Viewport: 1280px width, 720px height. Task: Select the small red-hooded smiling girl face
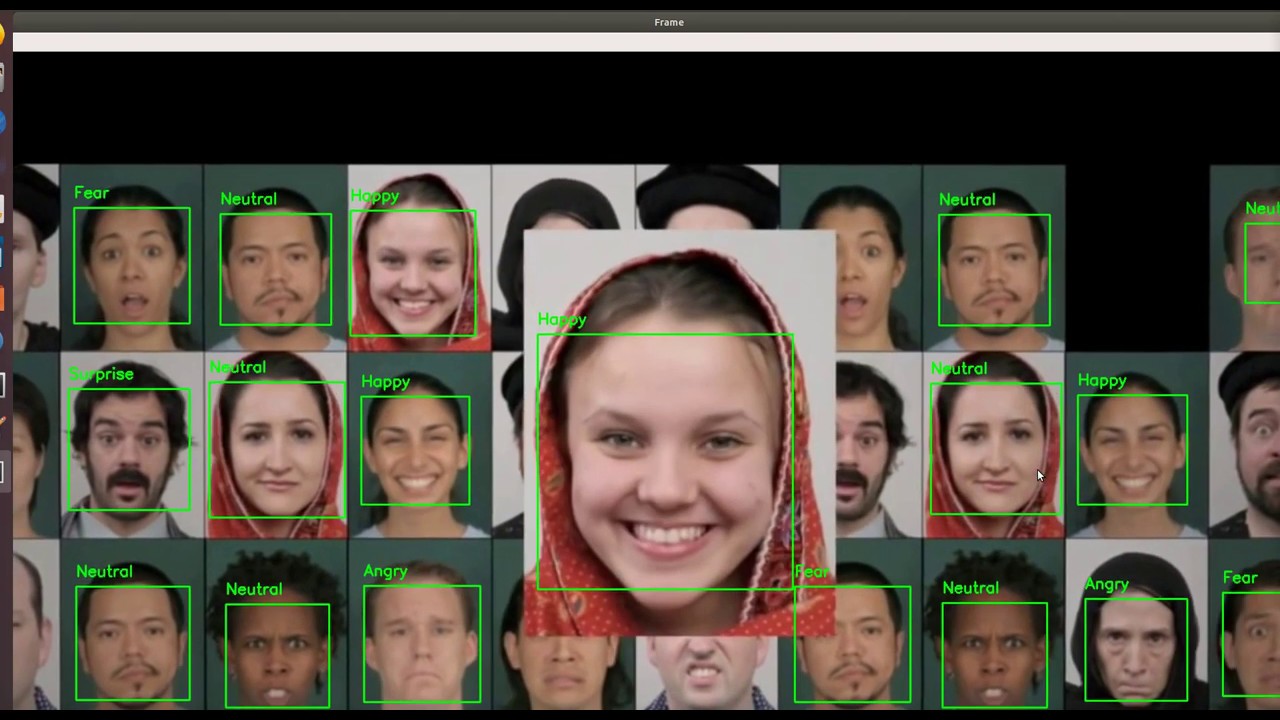[x=413, y=272]
